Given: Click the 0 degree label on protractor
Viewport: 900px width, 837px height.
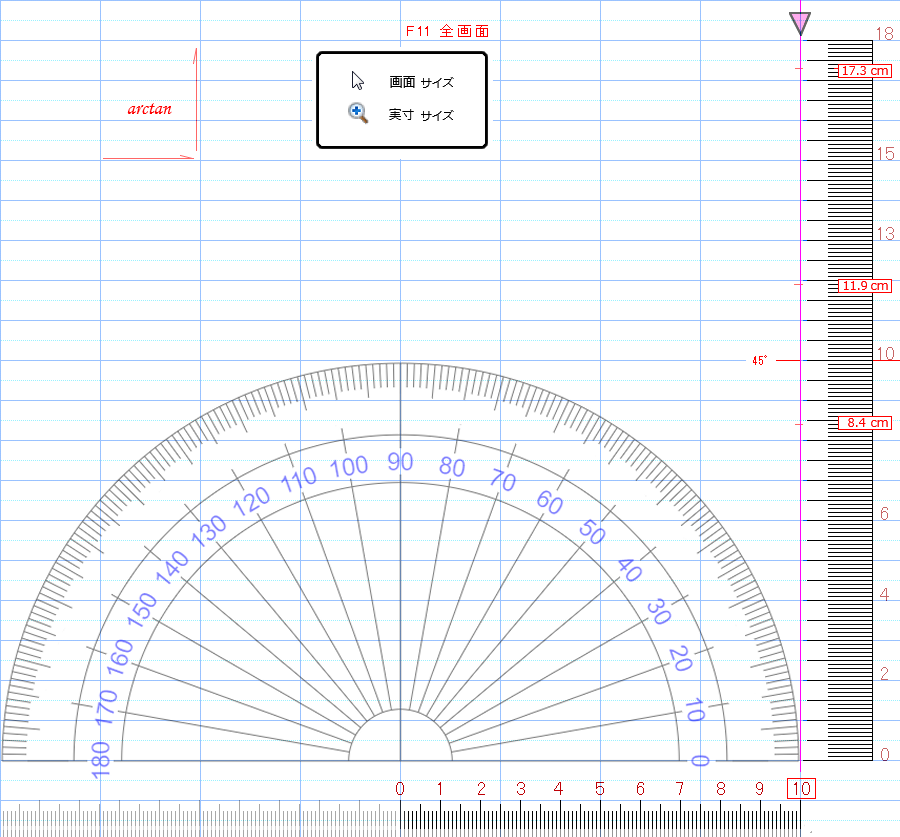Looking at the screenshot, I should tap(700, 760).
